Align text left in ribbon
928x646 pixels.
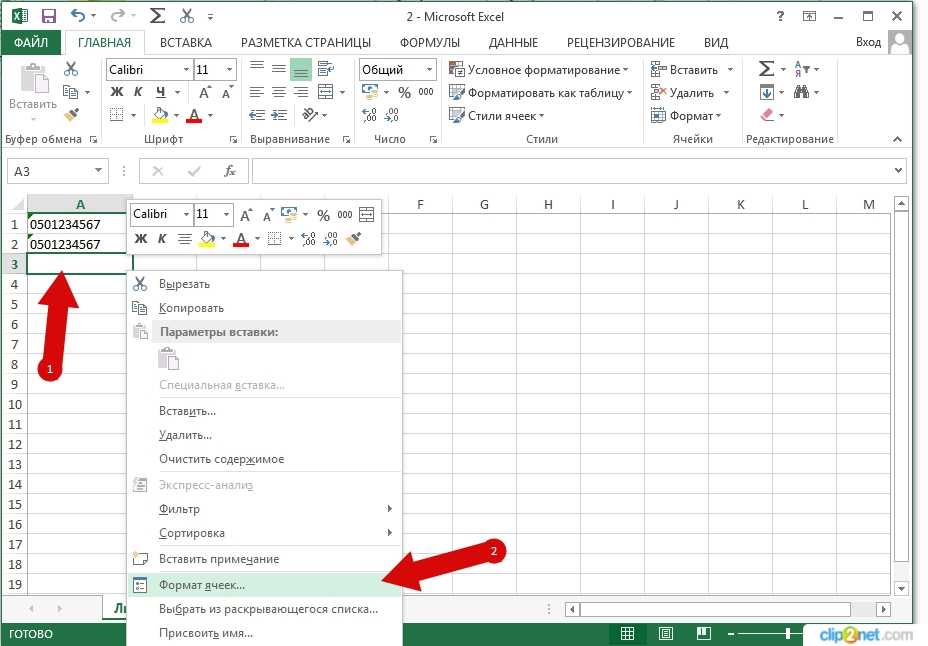pyautogui.click(x=256, y=92)
